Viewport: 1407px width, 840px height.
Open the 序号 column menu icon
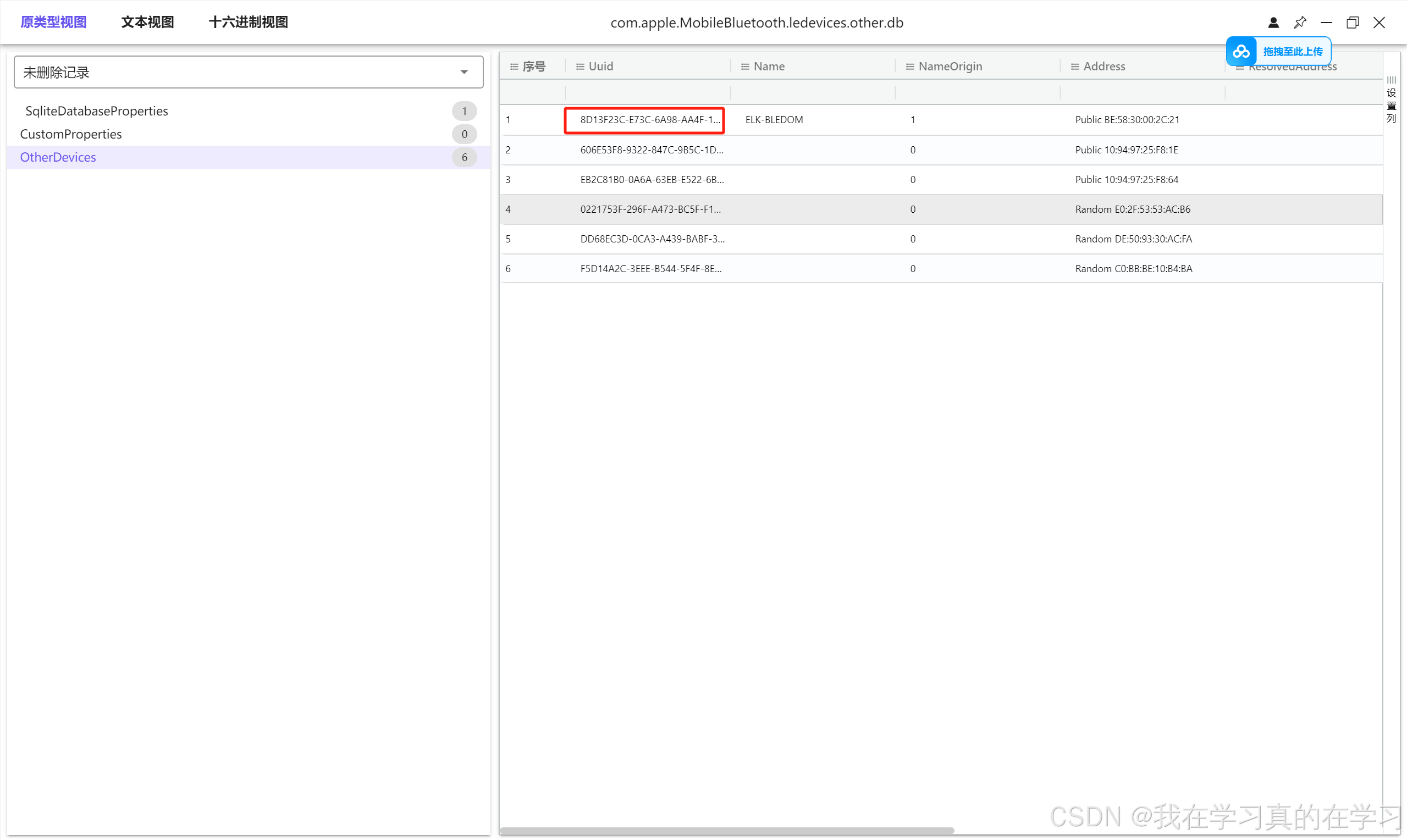click(x=514, y=67)
